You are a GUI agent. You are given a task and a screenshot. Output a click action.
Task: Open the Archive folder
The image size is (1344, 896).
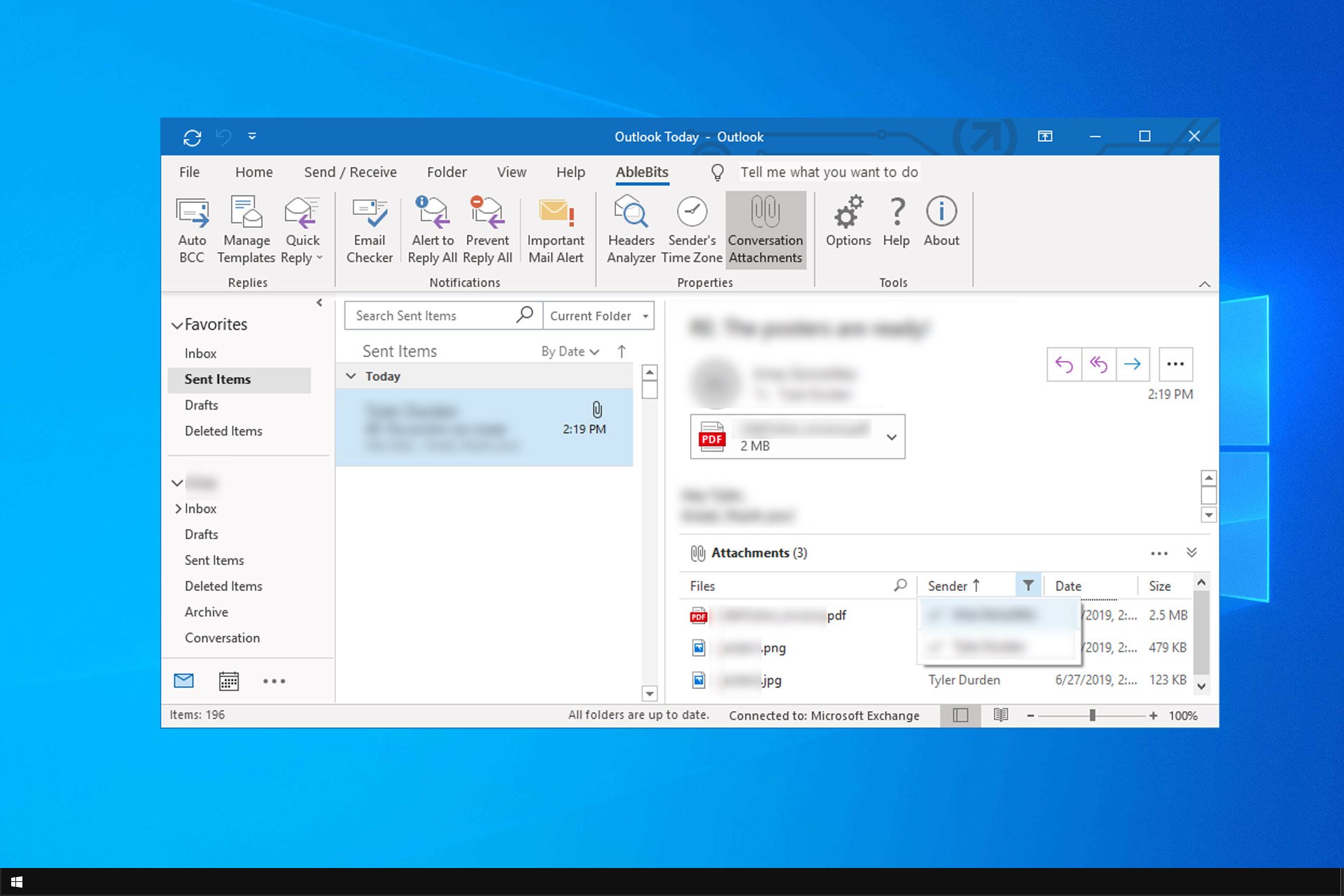click(206, 612)
